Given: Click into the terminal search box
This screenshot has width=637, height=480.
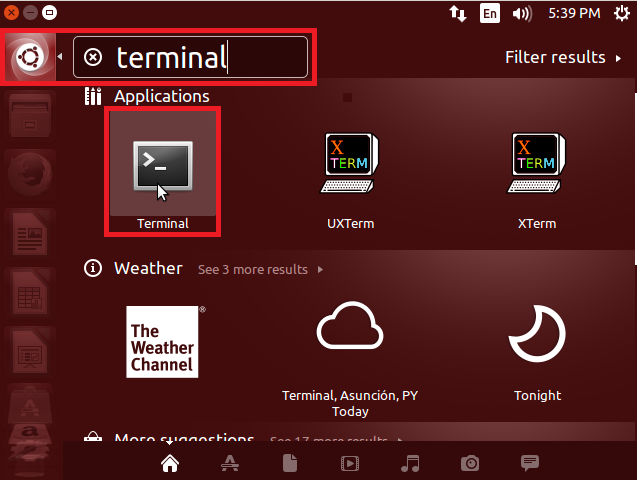Looking at the screenshot, I should click(190, 57).
